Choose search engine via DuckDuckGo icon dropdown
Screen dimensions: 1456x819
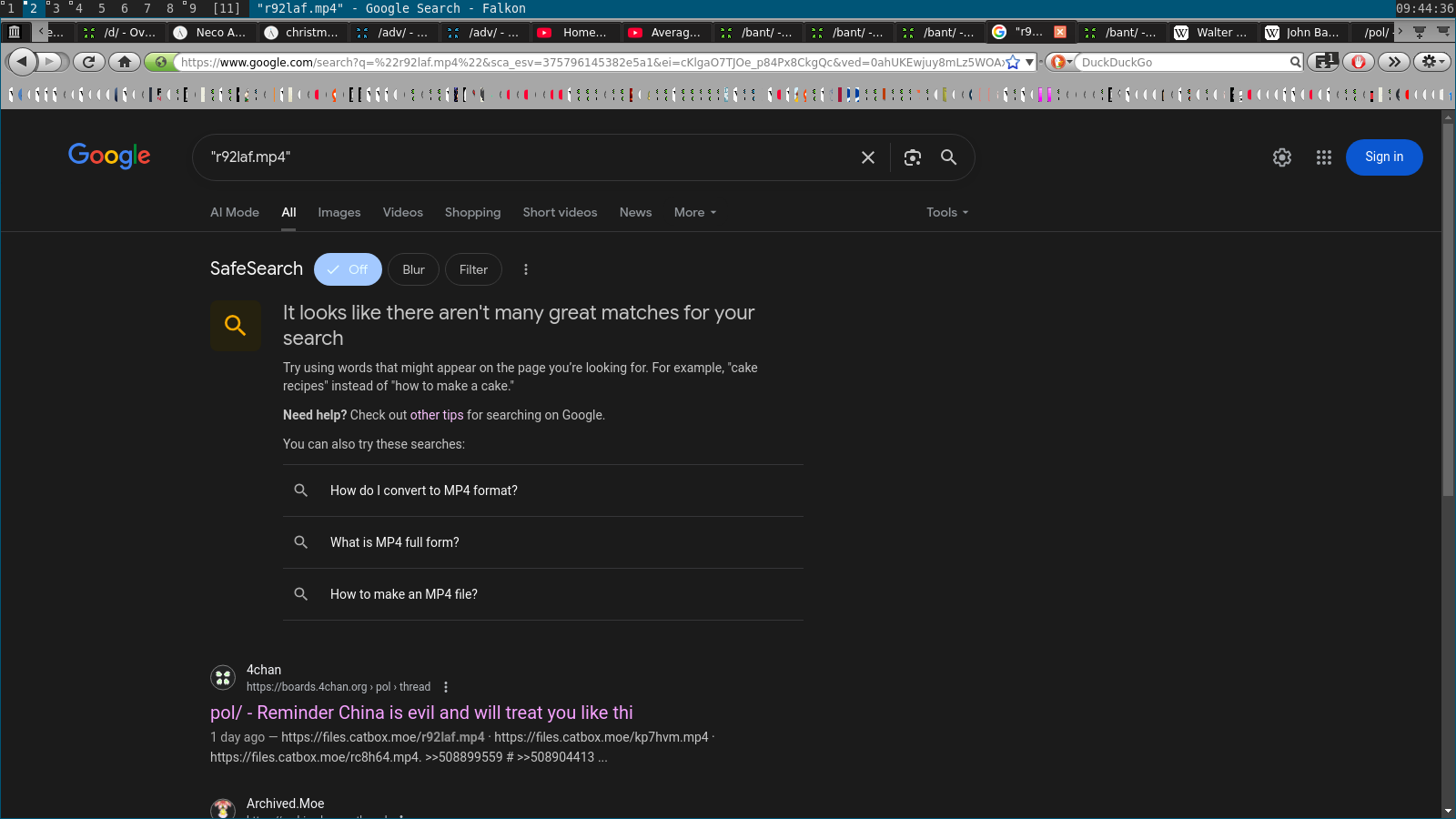[1060, 62]
